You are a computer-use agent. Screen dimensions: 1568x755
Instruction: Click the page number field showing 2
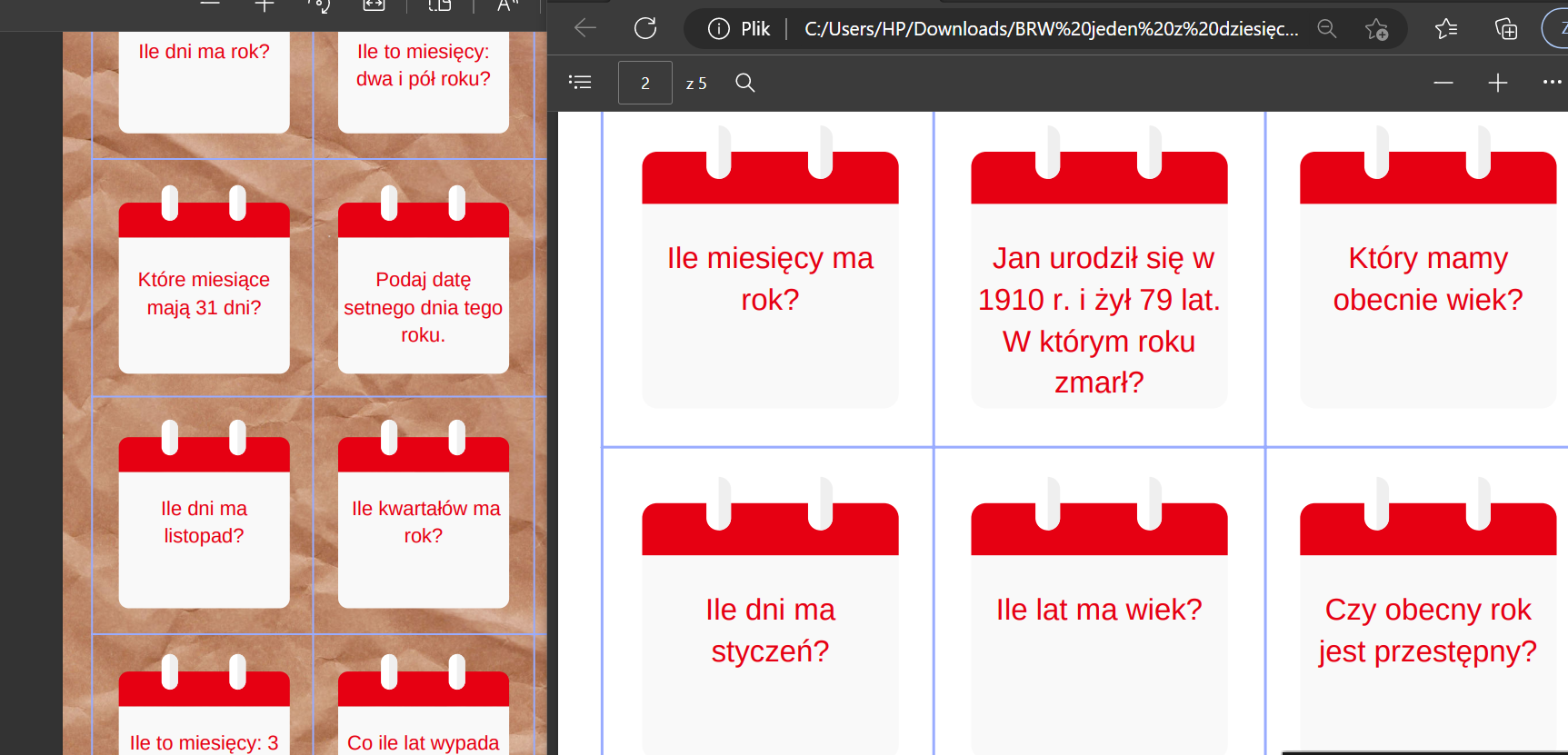click(644, 83)
